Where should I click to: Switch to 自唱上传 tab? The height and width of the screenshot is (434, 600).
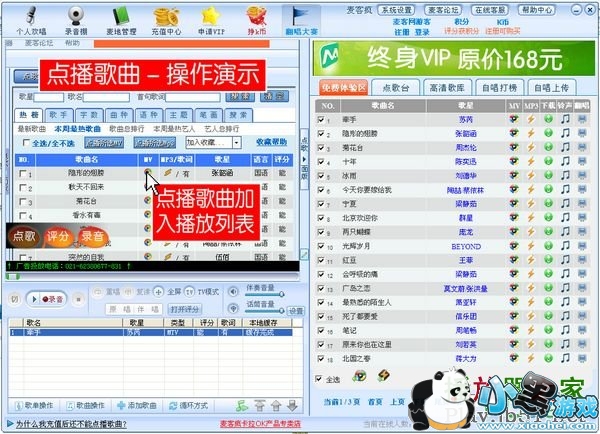[x=551, y=88]
